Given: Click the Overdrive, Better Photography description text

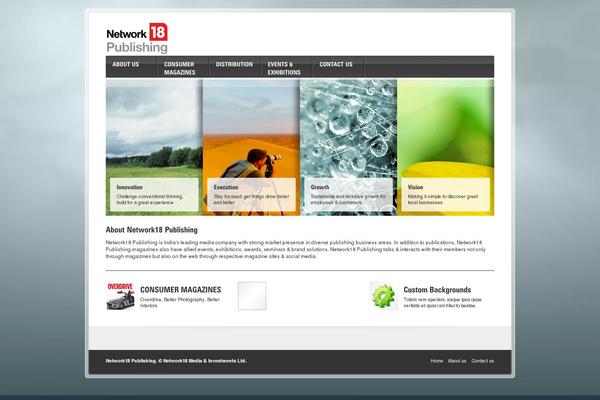Looking at the screenshot, I should tap(180, 302).
